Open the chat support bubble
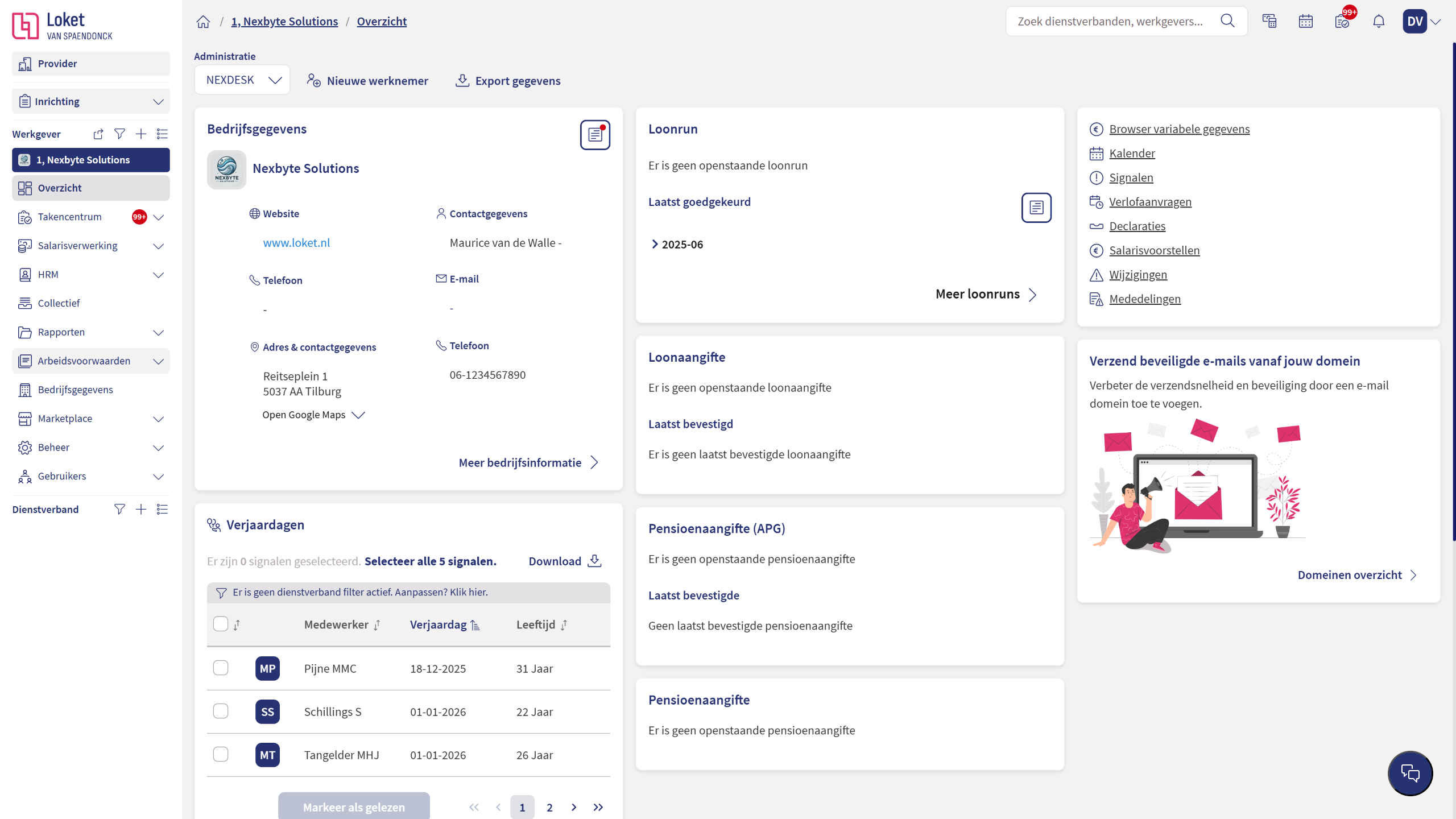This screenshot has height=819, width=1456. pyautogui.click(x=1410, y=773)
